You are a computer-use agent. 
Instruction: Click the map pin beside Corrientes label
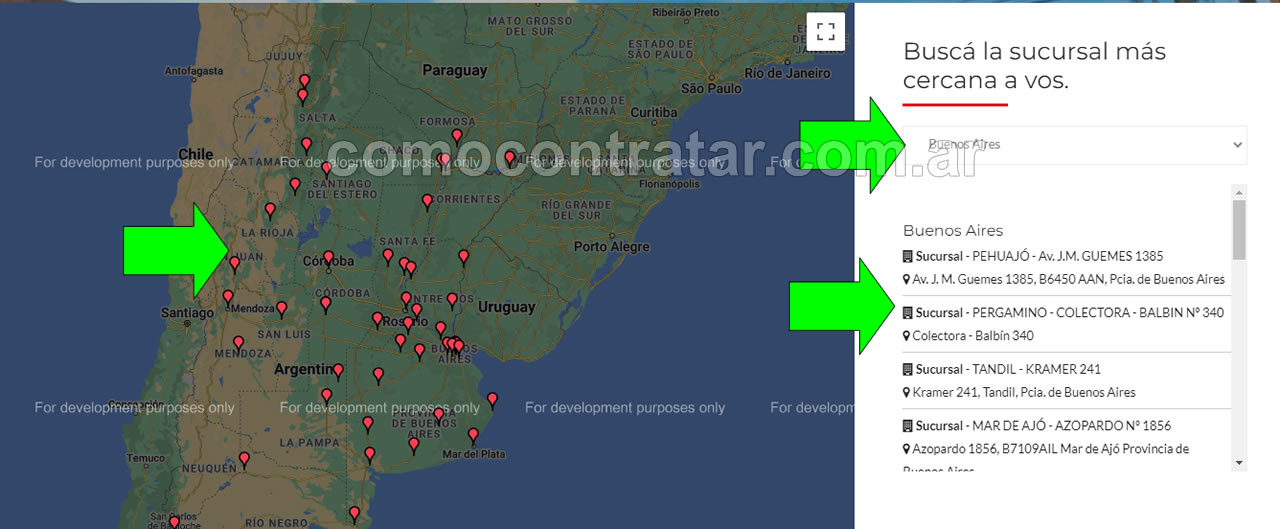pos(427,202)
